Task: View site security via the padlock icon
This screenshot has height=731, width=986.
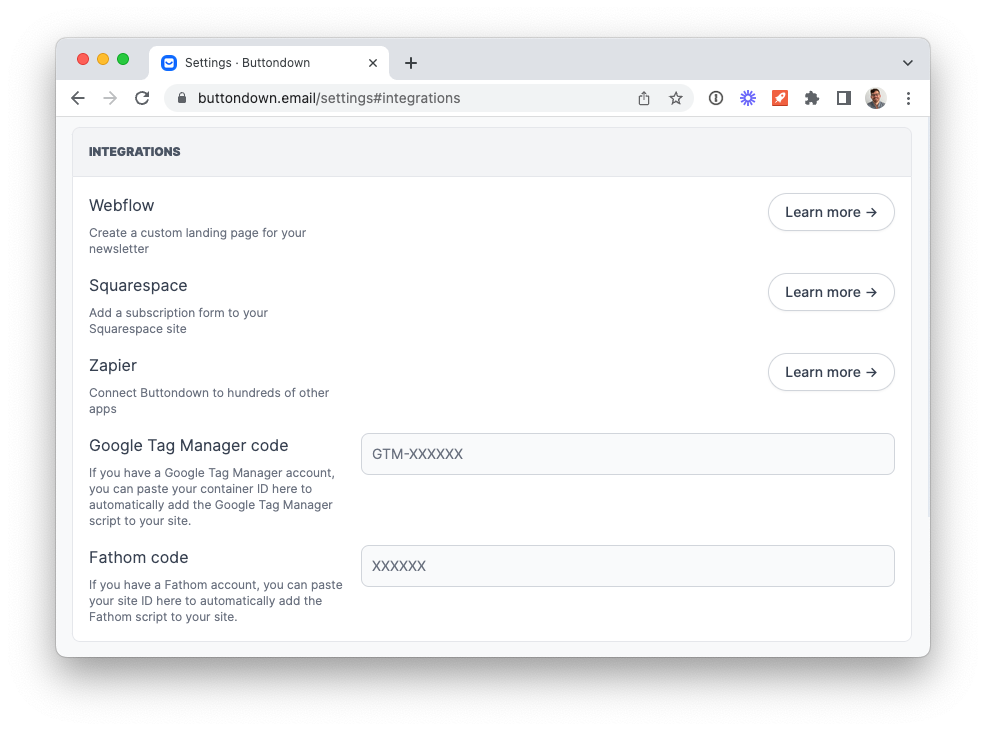Action: pyautogui.click(x=181, y=98)
